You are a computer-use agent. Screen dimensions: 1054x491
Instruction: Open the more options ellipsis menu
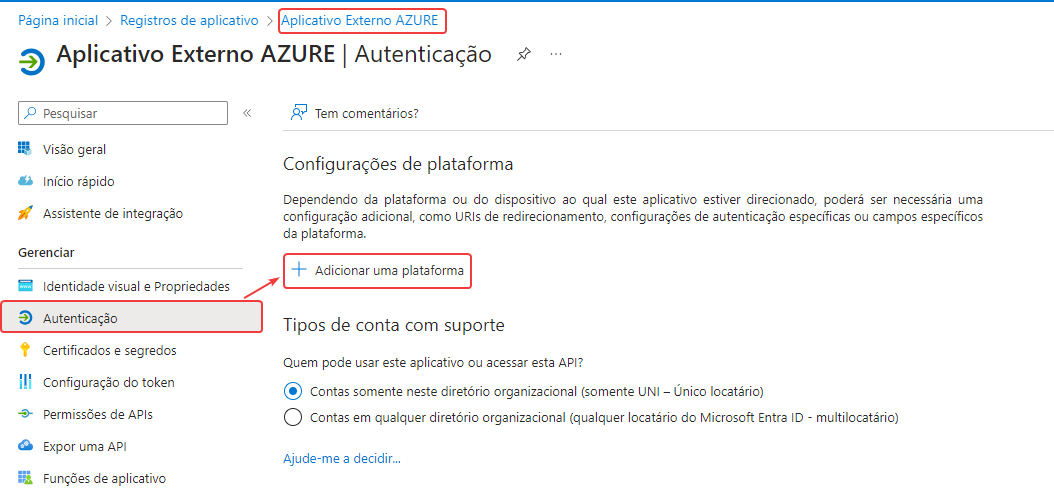[x=556, y=54]
